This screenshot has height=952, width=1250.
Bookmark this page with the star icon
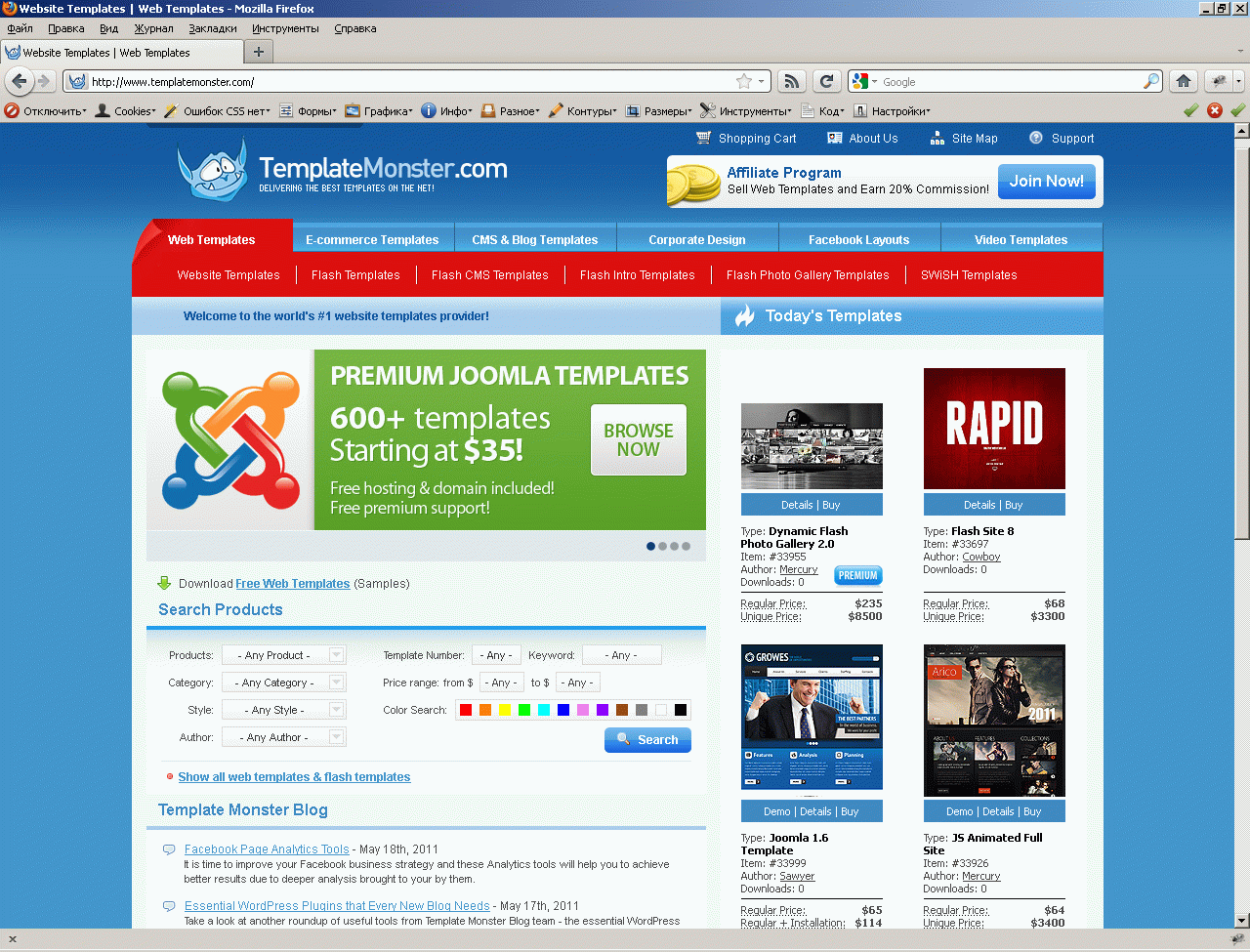coord(744,81)
